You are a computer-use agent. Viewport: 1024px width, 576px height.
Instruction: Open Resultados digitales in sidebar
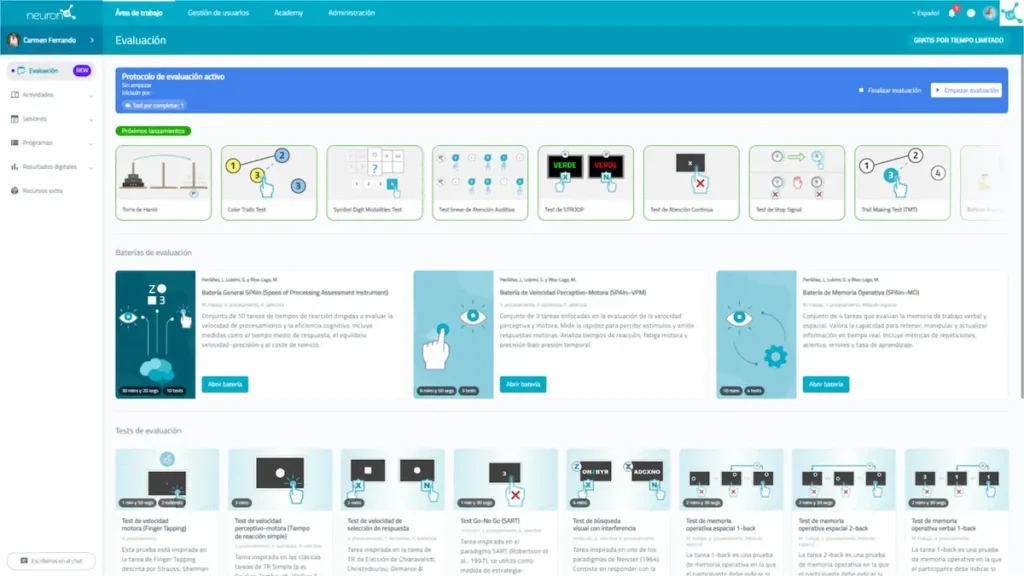[50, 166]
